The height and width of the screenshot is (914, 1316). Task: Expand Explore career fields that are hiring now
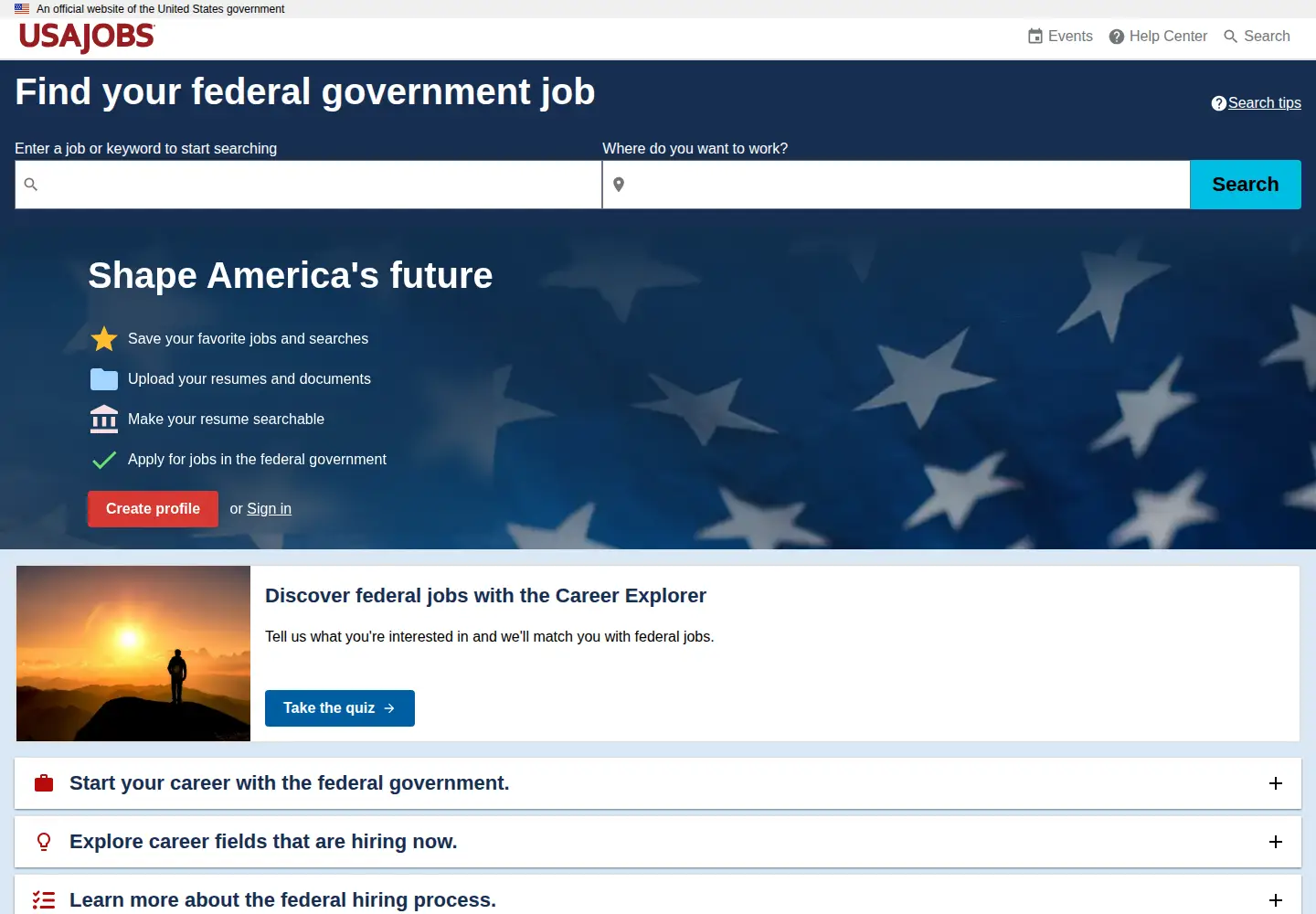click(658, 842)
